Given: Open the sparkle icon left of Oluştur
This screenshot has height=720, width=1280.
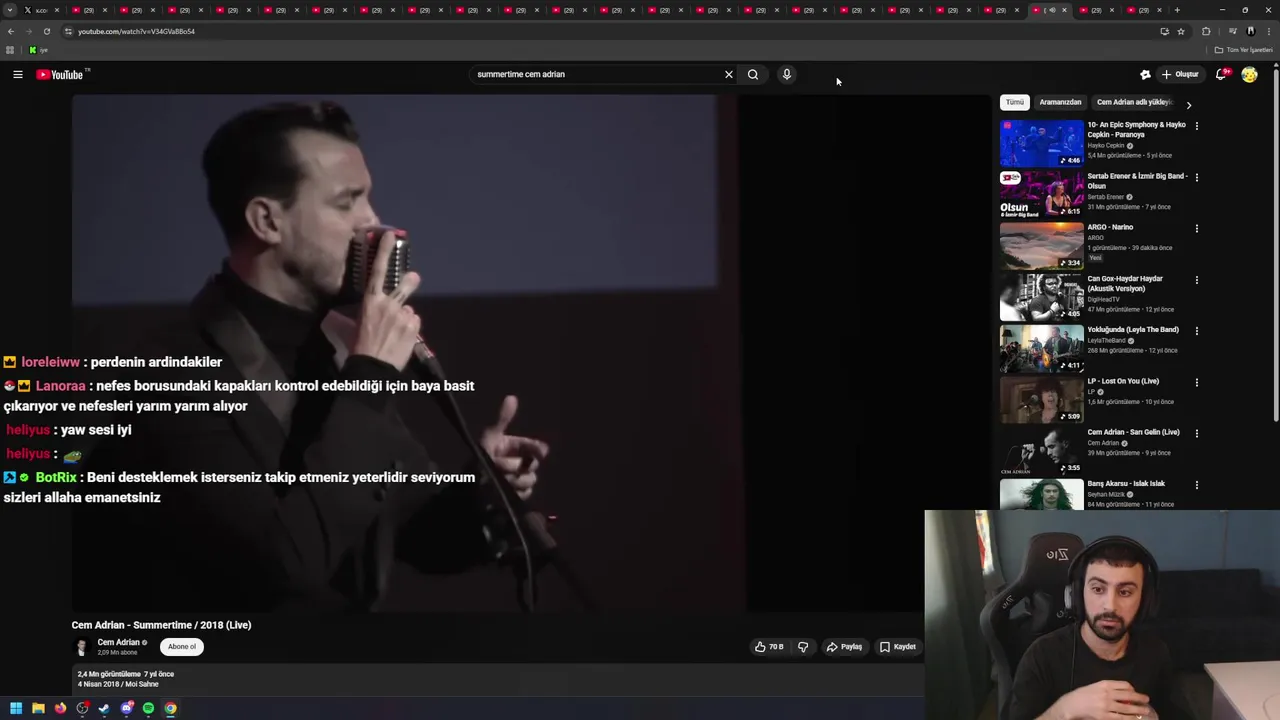Looking at the screenshot, I should click(1146, 74).
